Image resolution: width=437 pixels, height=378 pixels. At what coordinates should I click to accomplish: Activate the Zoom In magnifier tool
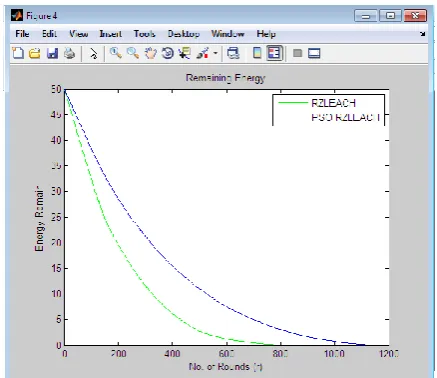click(x=115, y=53)
